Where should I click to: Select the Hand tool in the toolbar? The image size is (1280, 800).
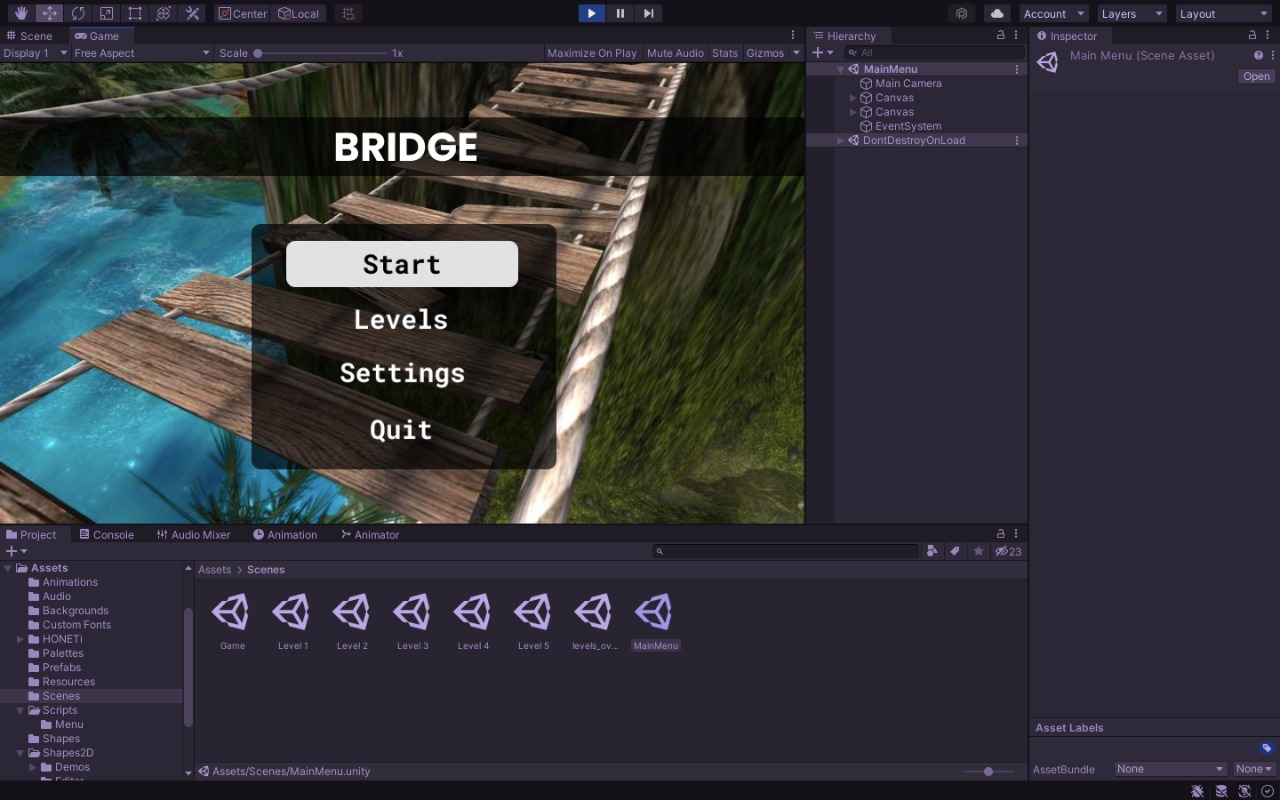[x=20, y=13]
